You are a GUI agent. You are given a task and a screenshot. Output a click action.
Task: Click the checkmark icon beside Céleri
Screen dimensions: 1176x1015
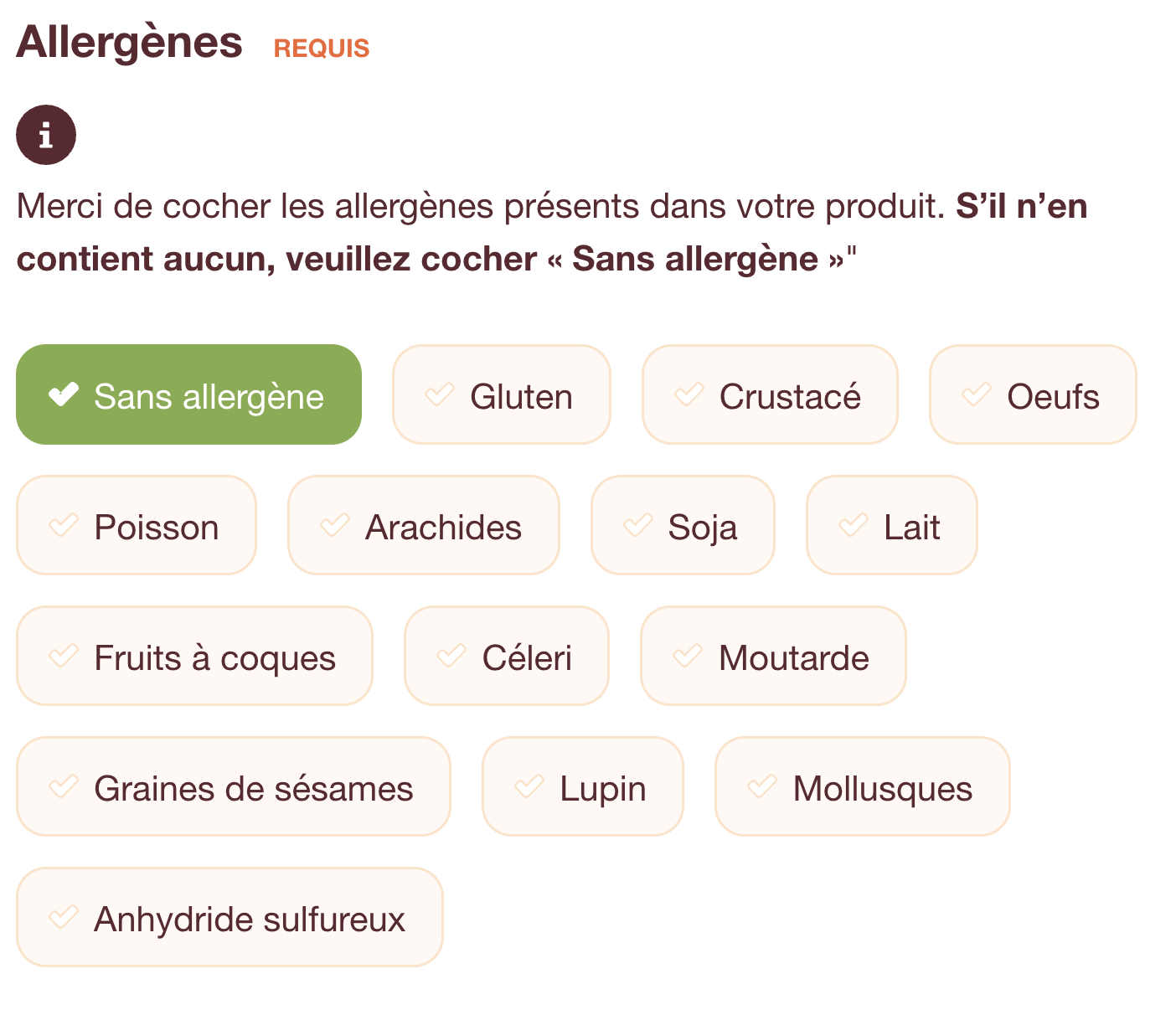451,656
